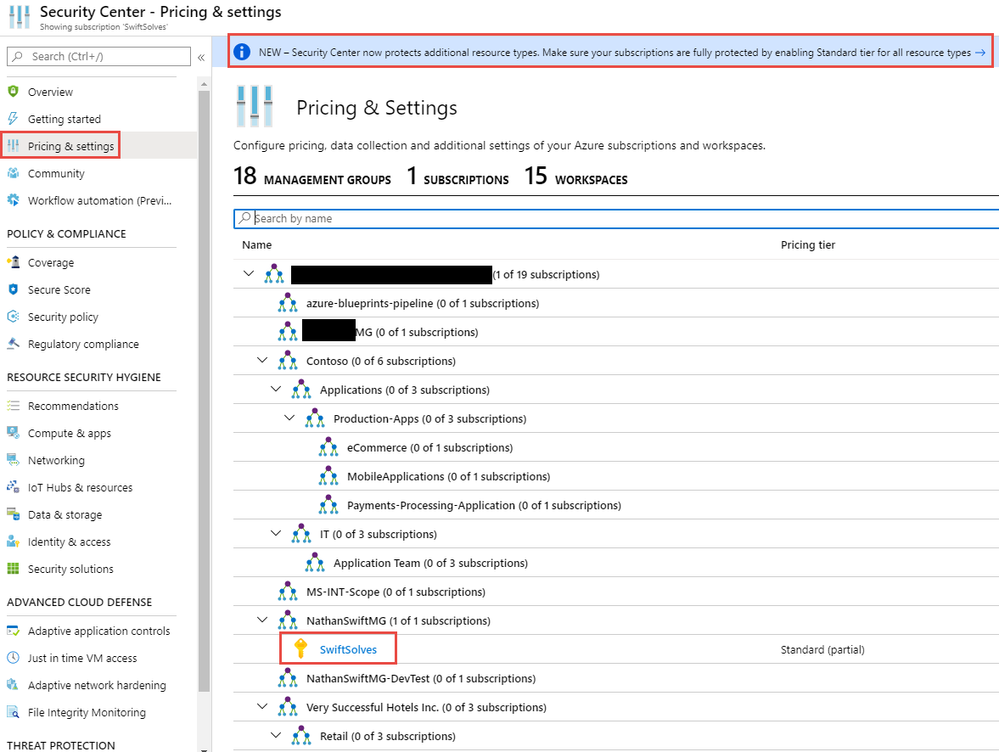Open Just in time VM access clock icon
Image resolution: width=999 pixels, height=752 pixels.
point(13,658)
